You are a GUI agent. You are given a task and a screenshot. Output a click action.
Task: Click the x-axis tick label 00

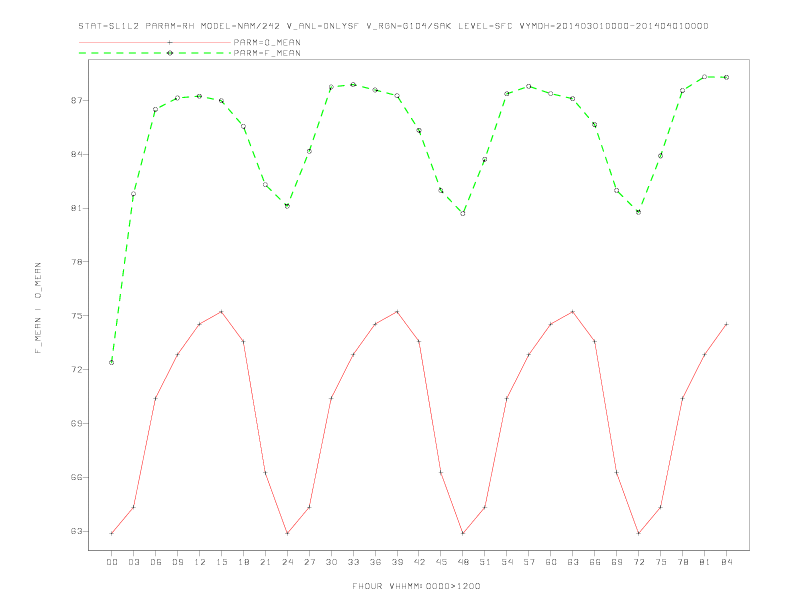pyautogui.click(x=112, y=562)
